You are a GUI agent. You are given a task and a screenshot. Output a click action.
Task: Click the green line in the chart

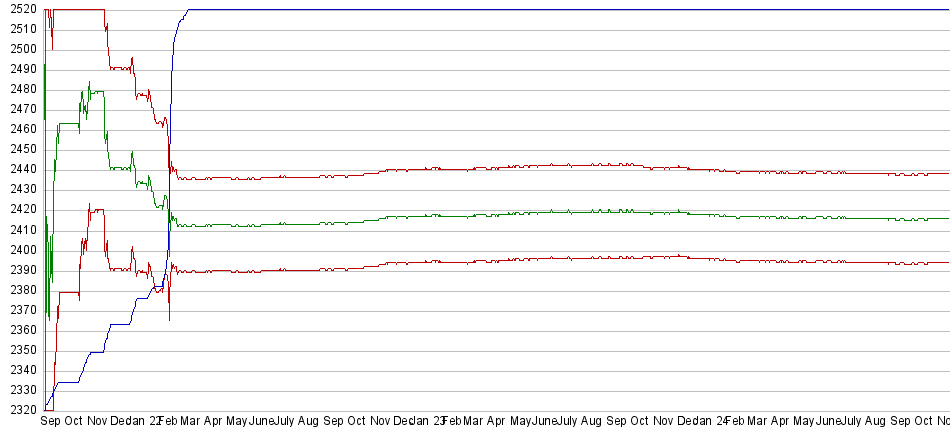(500, 214)
